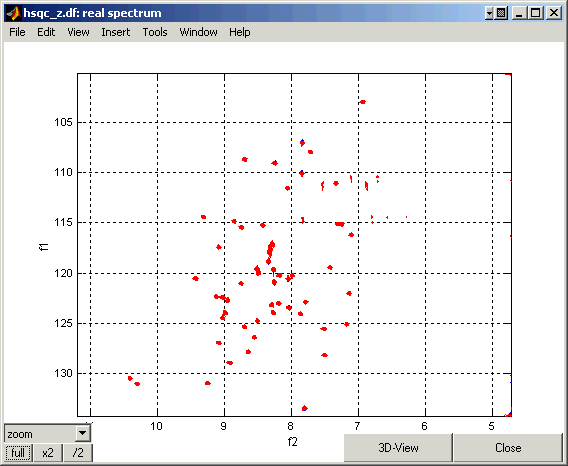This screenshot has height=466, width=568.
Task: Click the Close button at bottom right
Action: [x=508, y=448]
